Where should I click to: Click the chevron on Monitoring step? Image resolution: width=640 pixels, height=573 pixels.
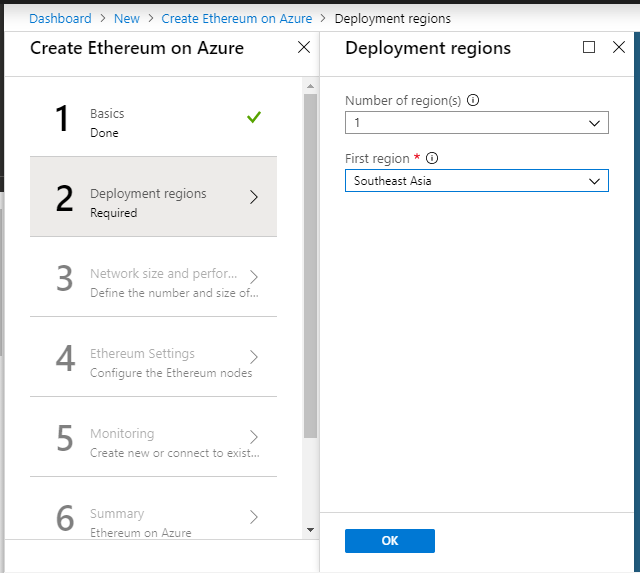[x=254, y=437]
